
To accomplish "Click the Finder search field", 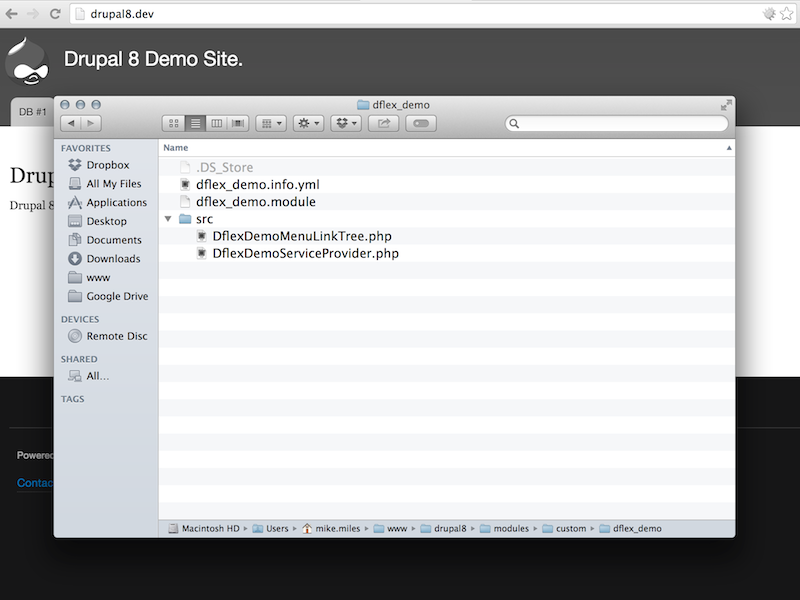I will pos(617,124).
